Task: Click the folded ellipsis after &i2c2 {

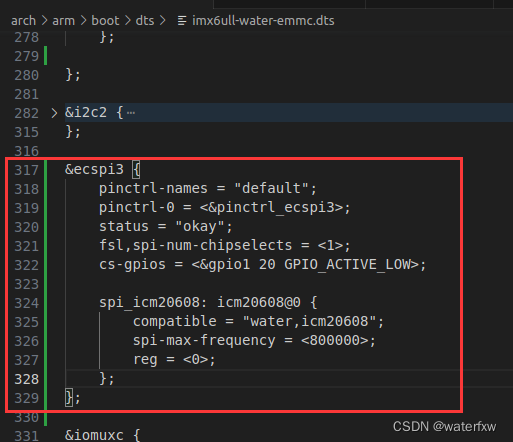Action: point(131,113)
